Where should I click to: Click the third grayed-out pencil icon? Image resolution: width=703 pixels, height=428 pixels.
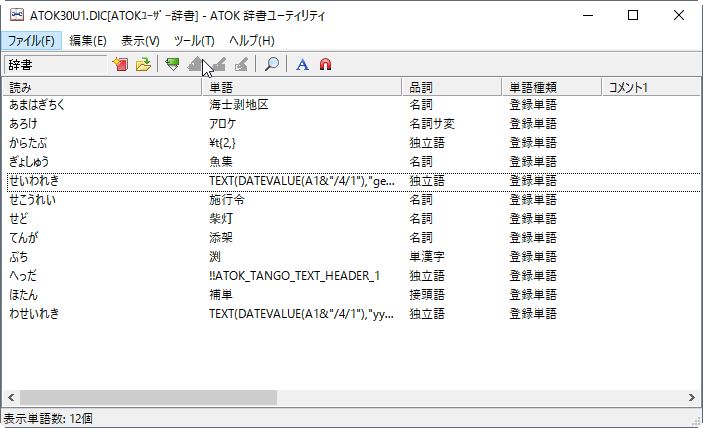pyautogui.click(x=241, y=65)
